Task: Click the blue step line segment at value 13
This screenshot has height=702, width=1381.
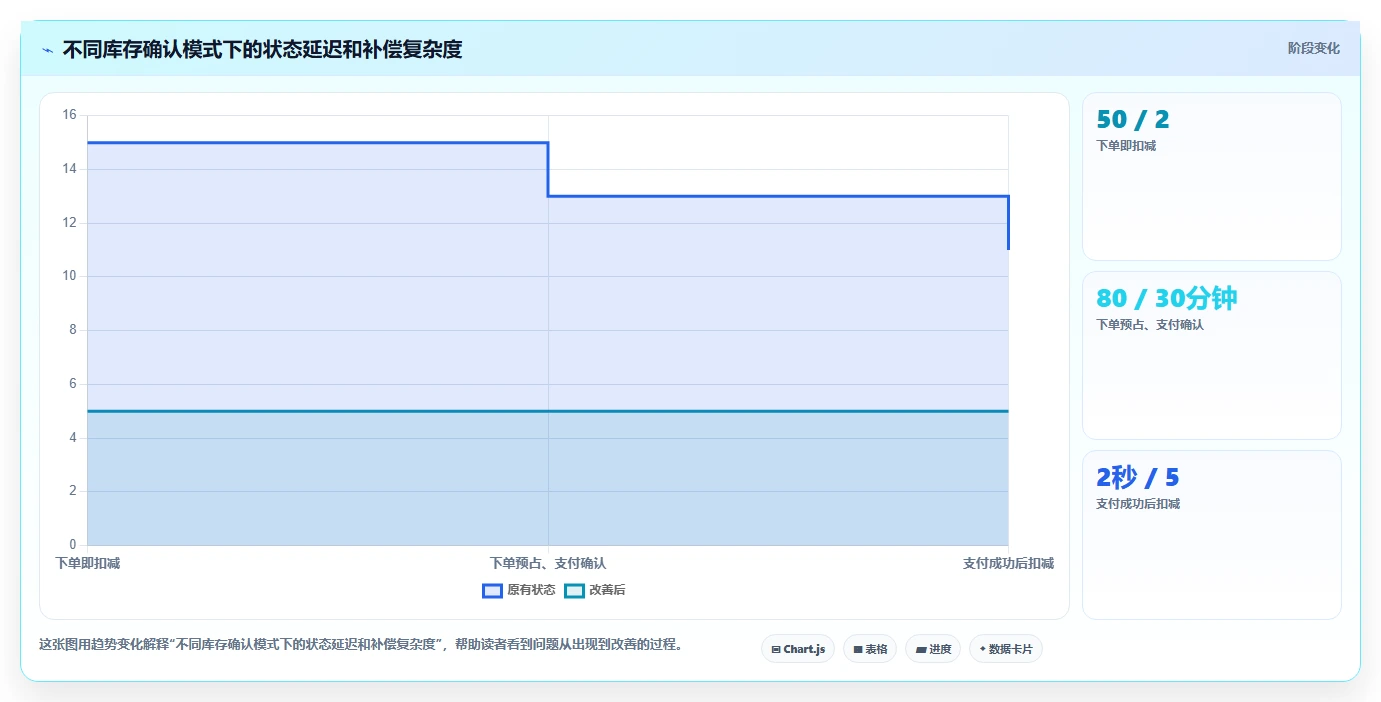Action: 778,196
